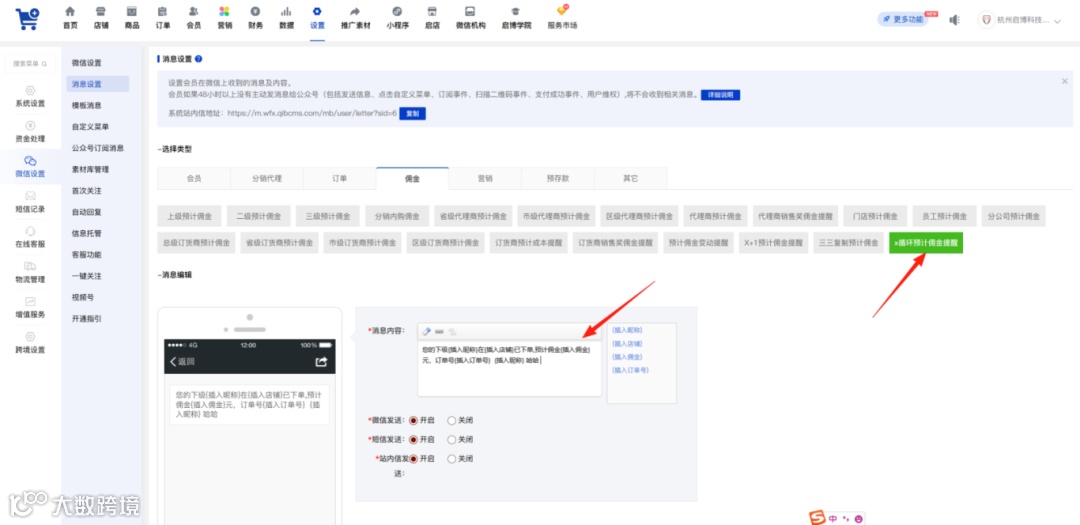Open 增值服务 in the left sidebar
1080x525 pixels.
30,307
